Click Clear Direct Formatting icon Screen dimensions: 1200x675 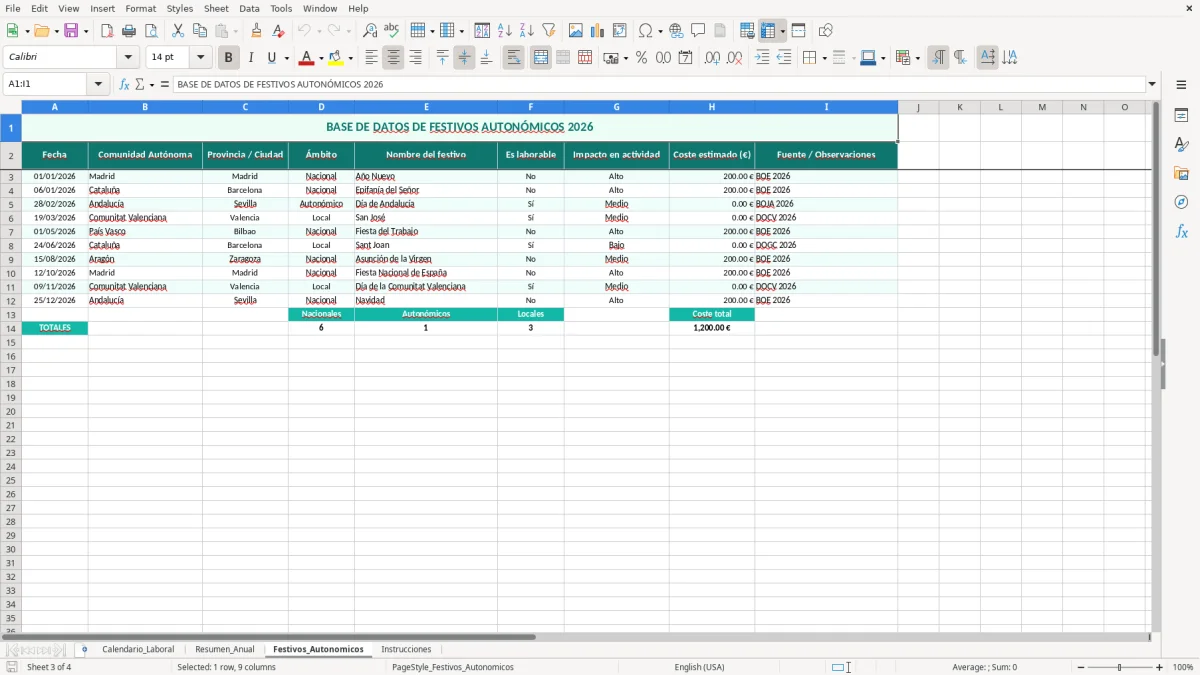278,31
